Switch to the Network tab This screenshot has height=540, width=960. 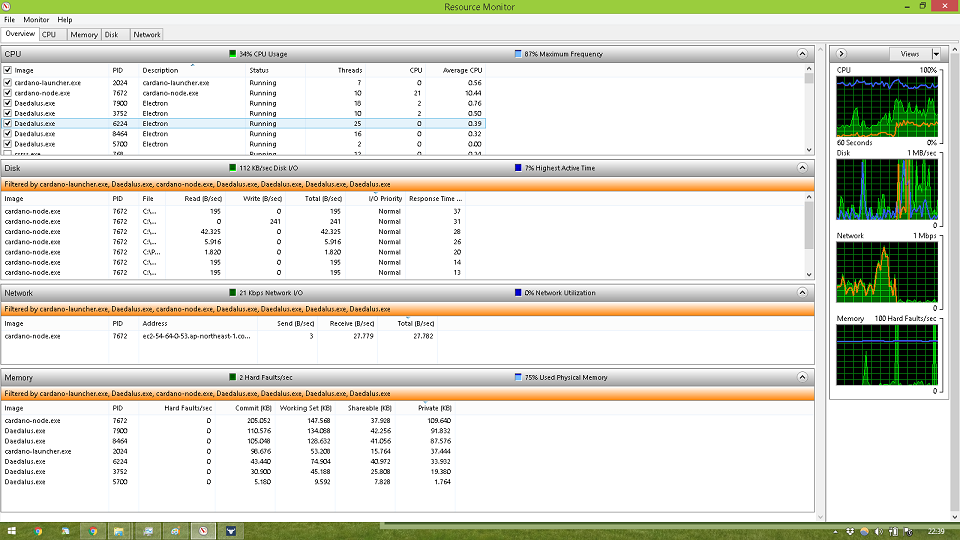coord(147,35)
